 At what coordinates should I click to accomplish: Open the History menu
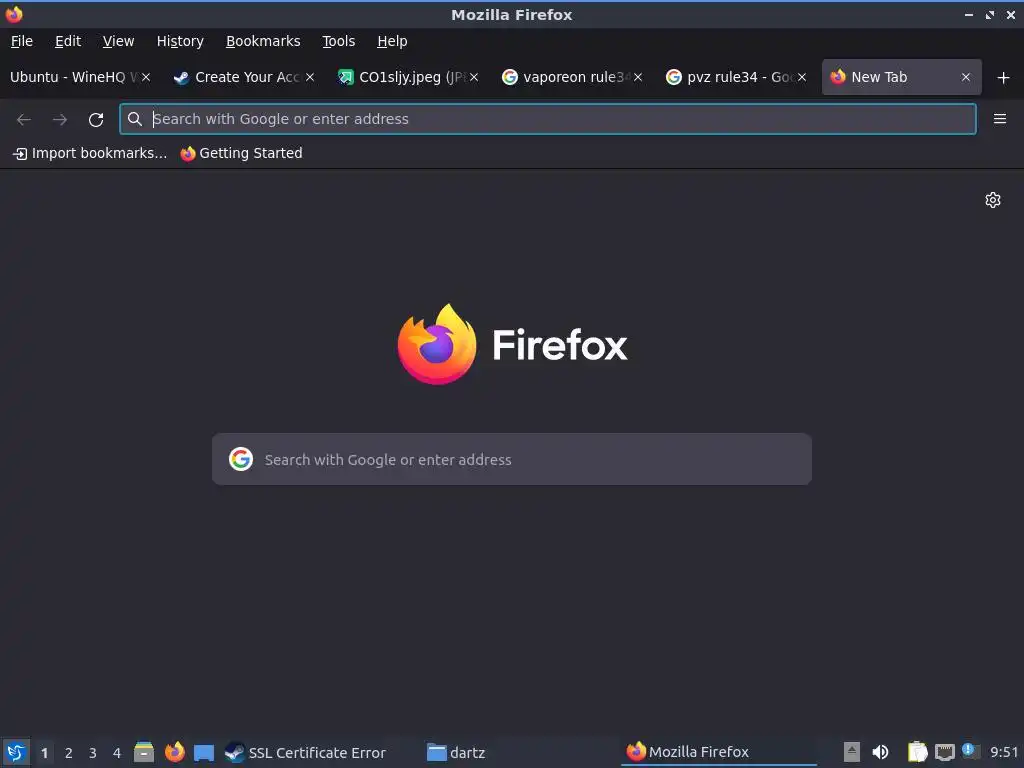pos(180,41)
